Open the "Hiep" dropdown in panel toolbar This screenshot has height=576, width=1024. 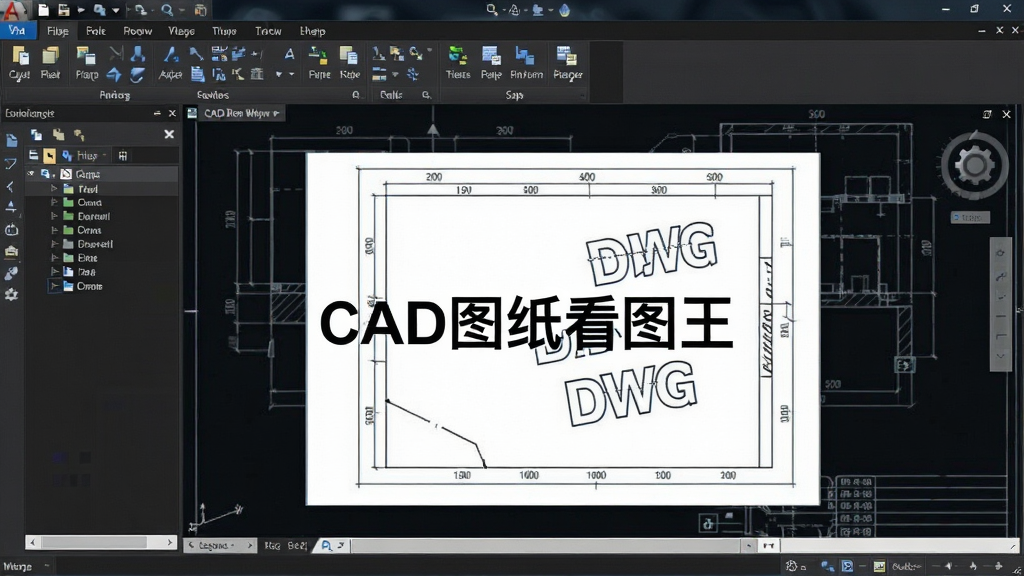(85, 155)
